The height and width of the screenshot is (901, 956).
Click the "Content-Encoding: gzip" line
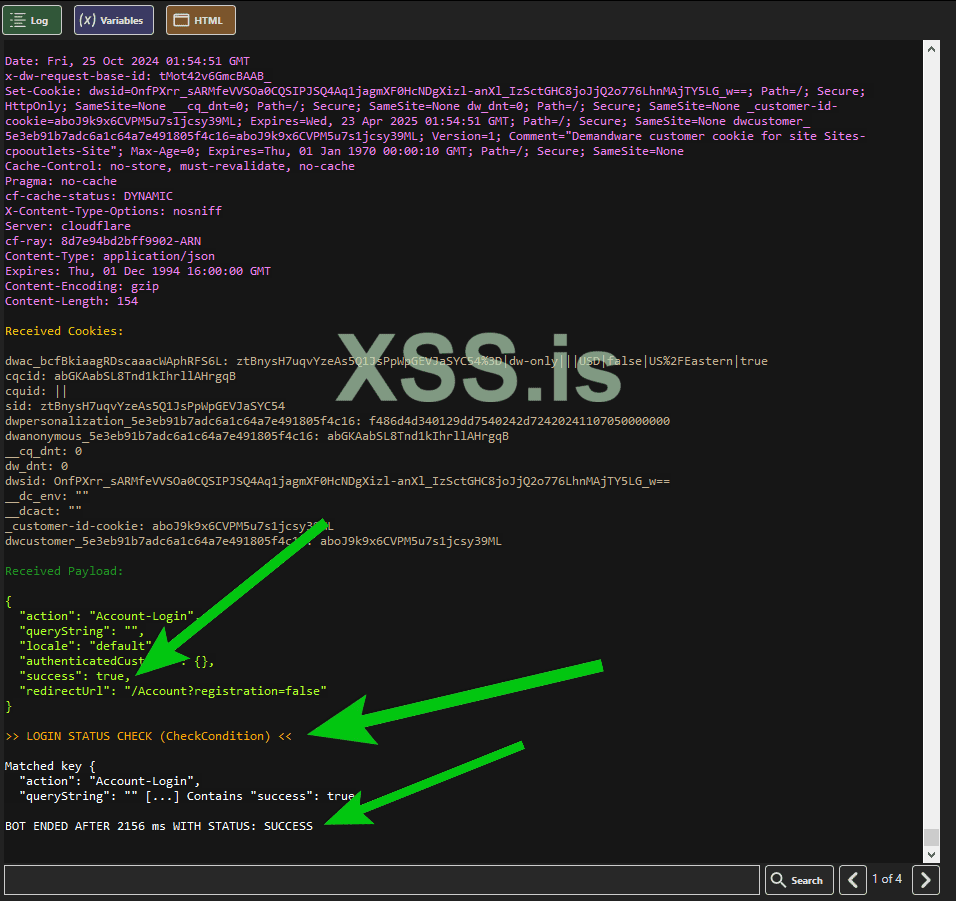click(x=82, y=286)
